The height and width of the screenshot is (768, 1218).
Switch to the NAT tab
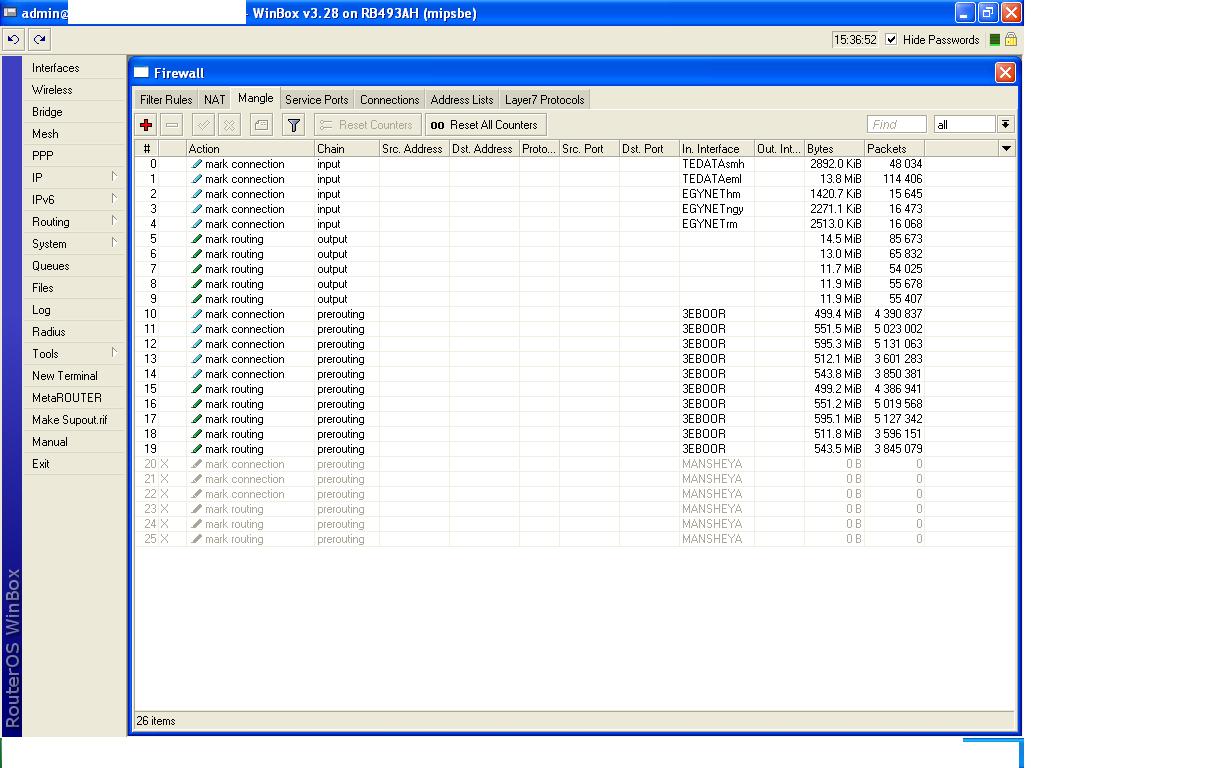pos(215,100)
